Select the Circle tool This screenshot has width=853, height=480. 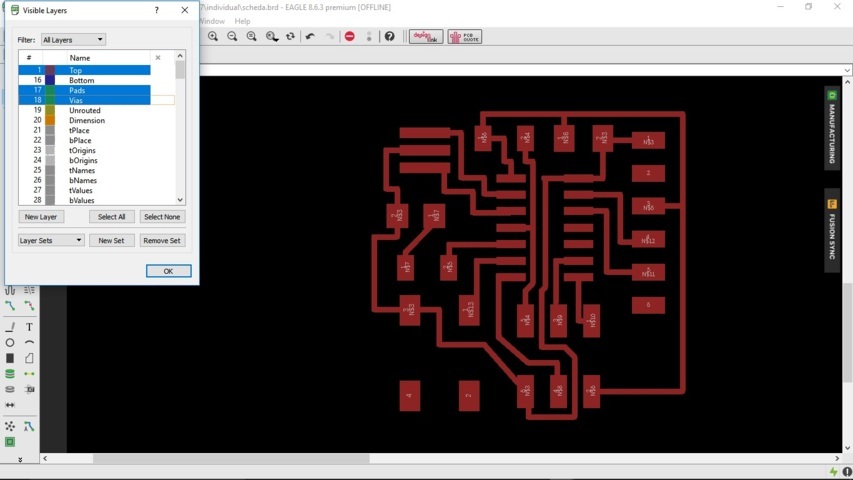[10, 342]
